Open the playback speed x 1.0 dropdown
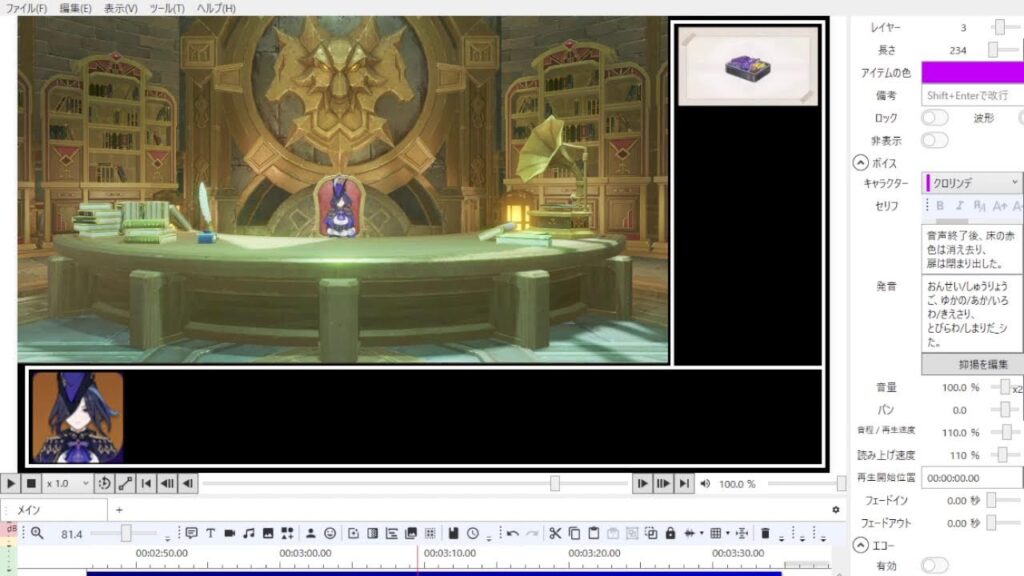 tap(68, 484)
